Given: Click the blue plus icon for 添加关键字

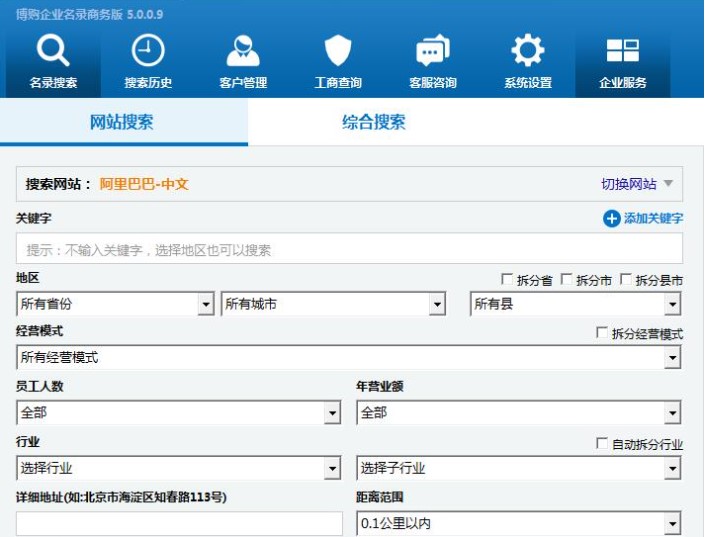Looking at the screenshot, I should click(611, 219).
